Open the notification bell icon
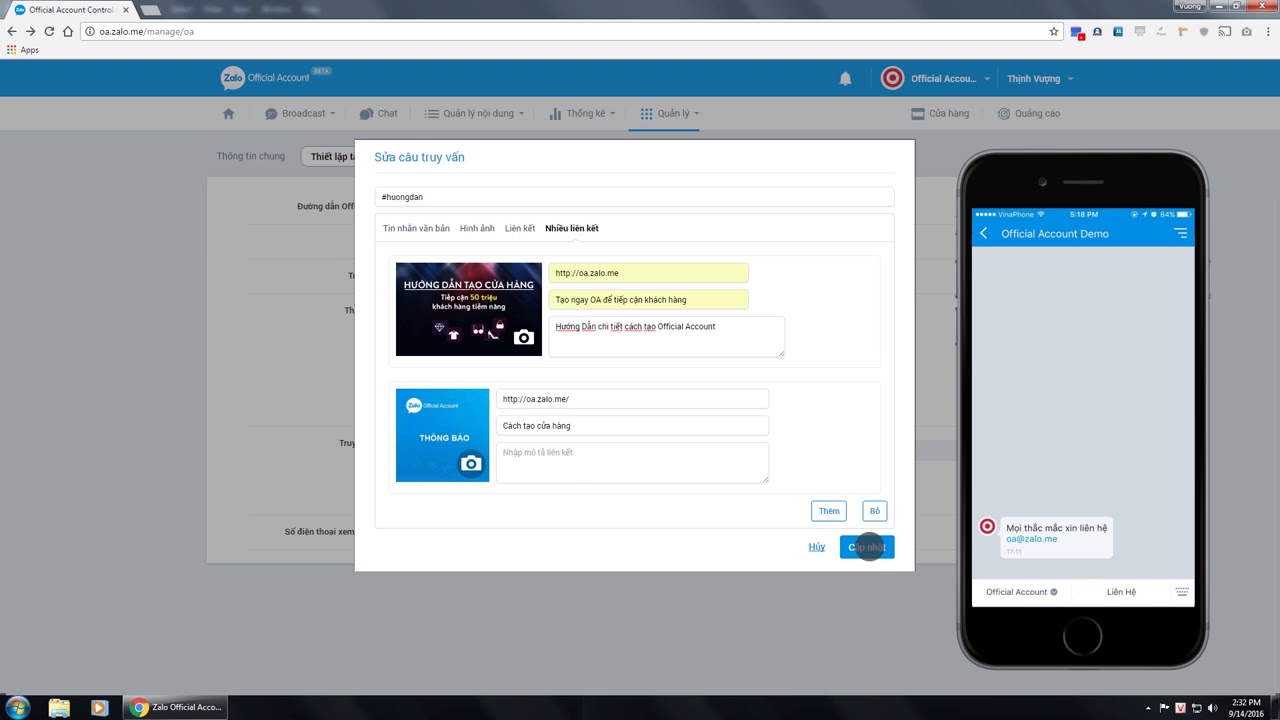The height and width of the screenshot is (720, 1280). (845, 78)
